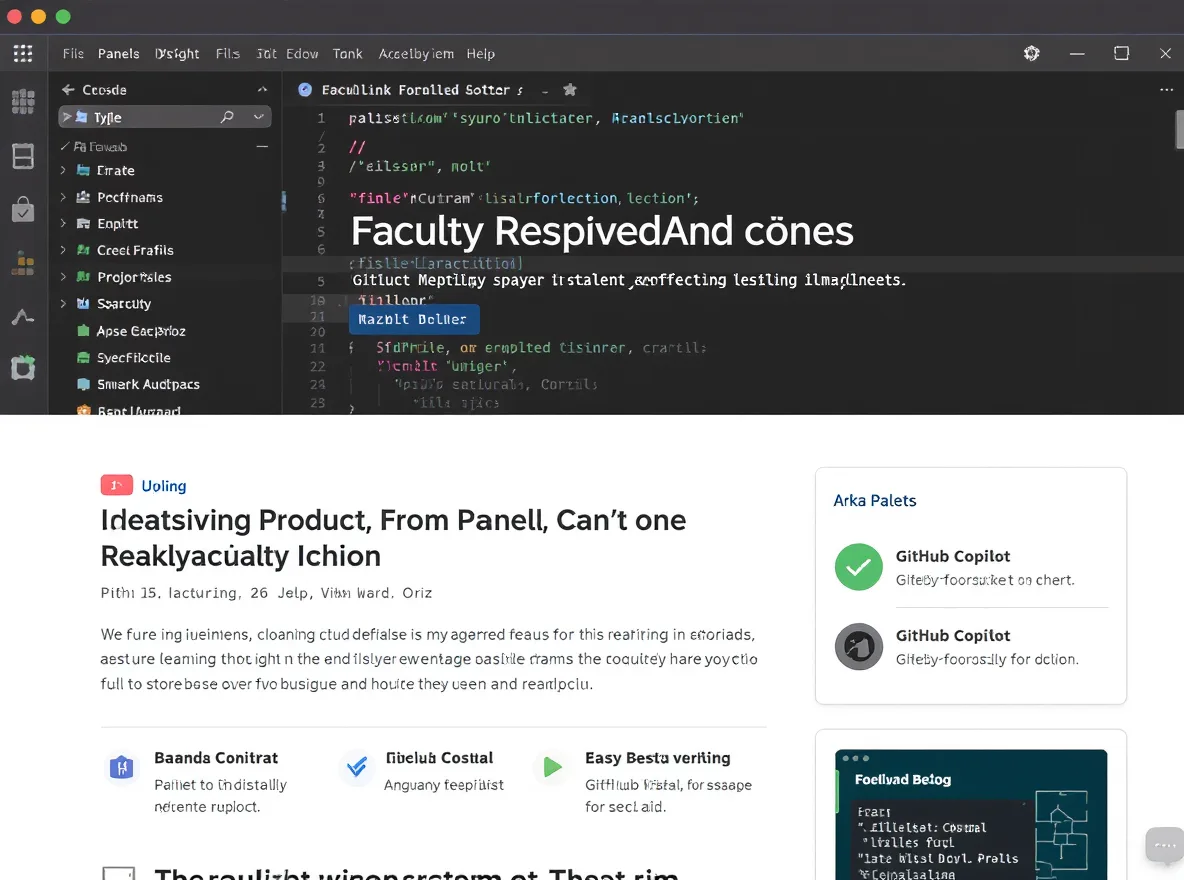Open the Panels menu
The image size is (1184, 880).
(119, 54)
